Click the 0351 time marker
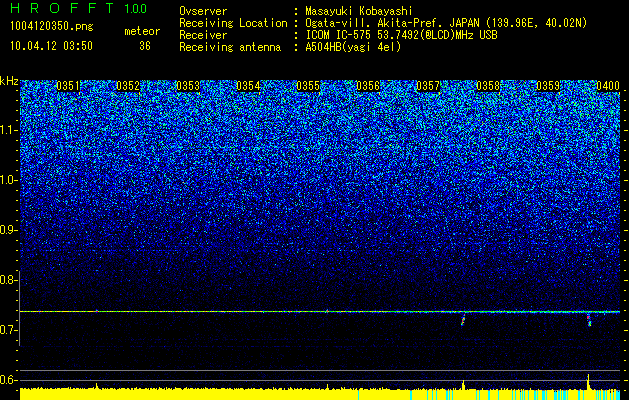Image resolution: width=629 pixels, height=400 pixels. click(68, 86)
